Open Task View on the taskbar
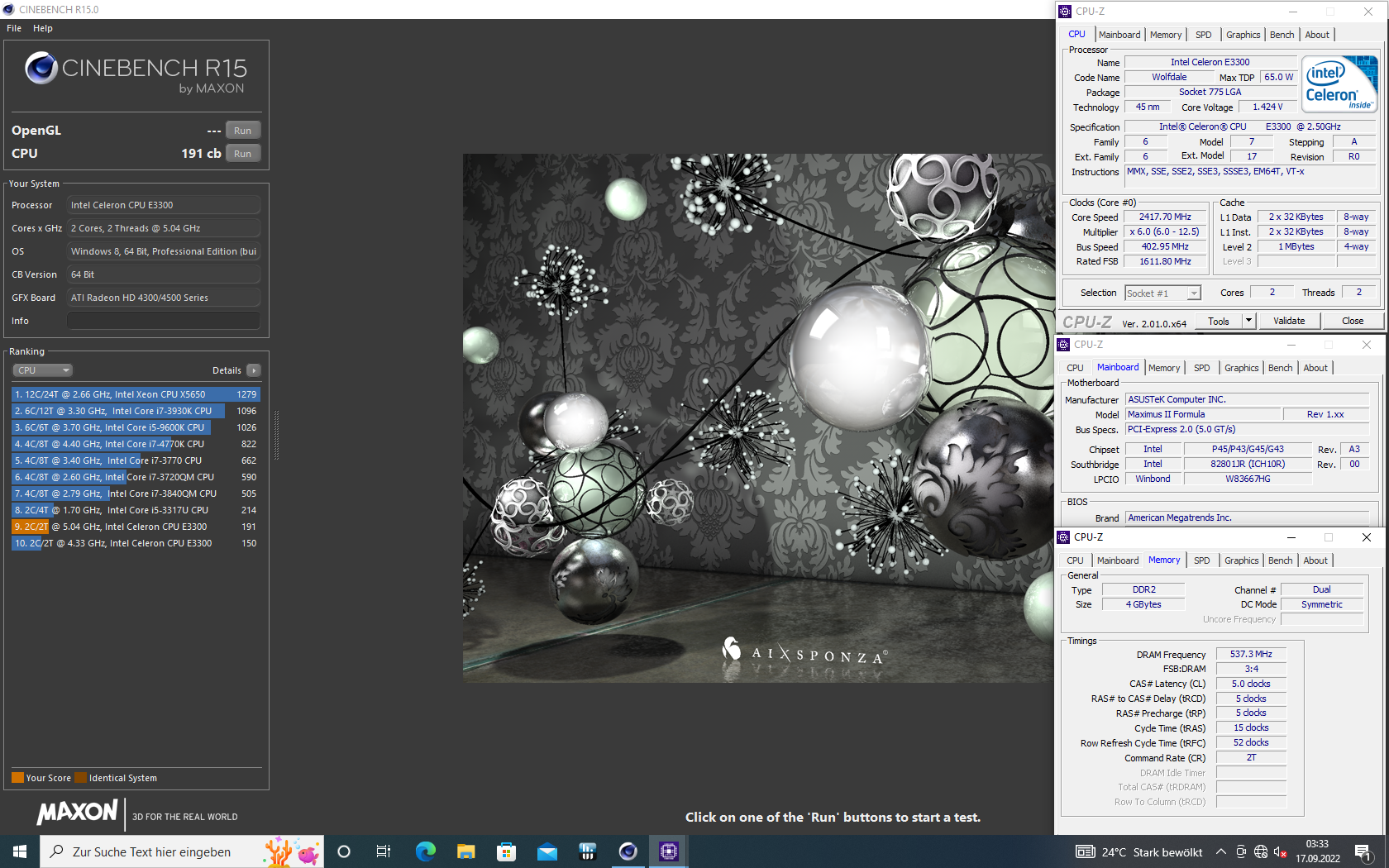The height and width of the screenshot is (868, 1389). (x=384, y=851)
